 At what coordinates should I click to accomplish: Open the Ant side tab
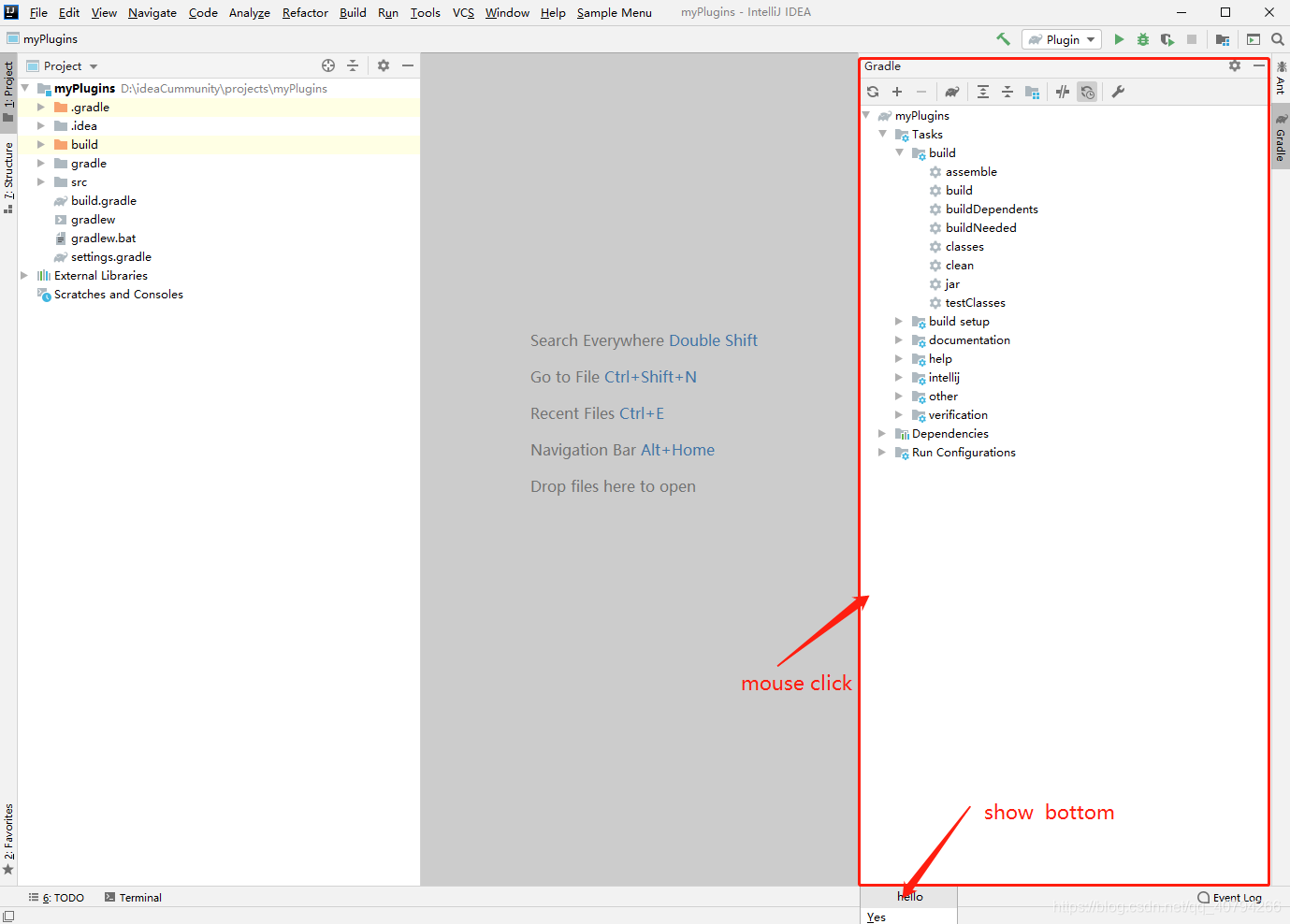tap(1281, 78)
